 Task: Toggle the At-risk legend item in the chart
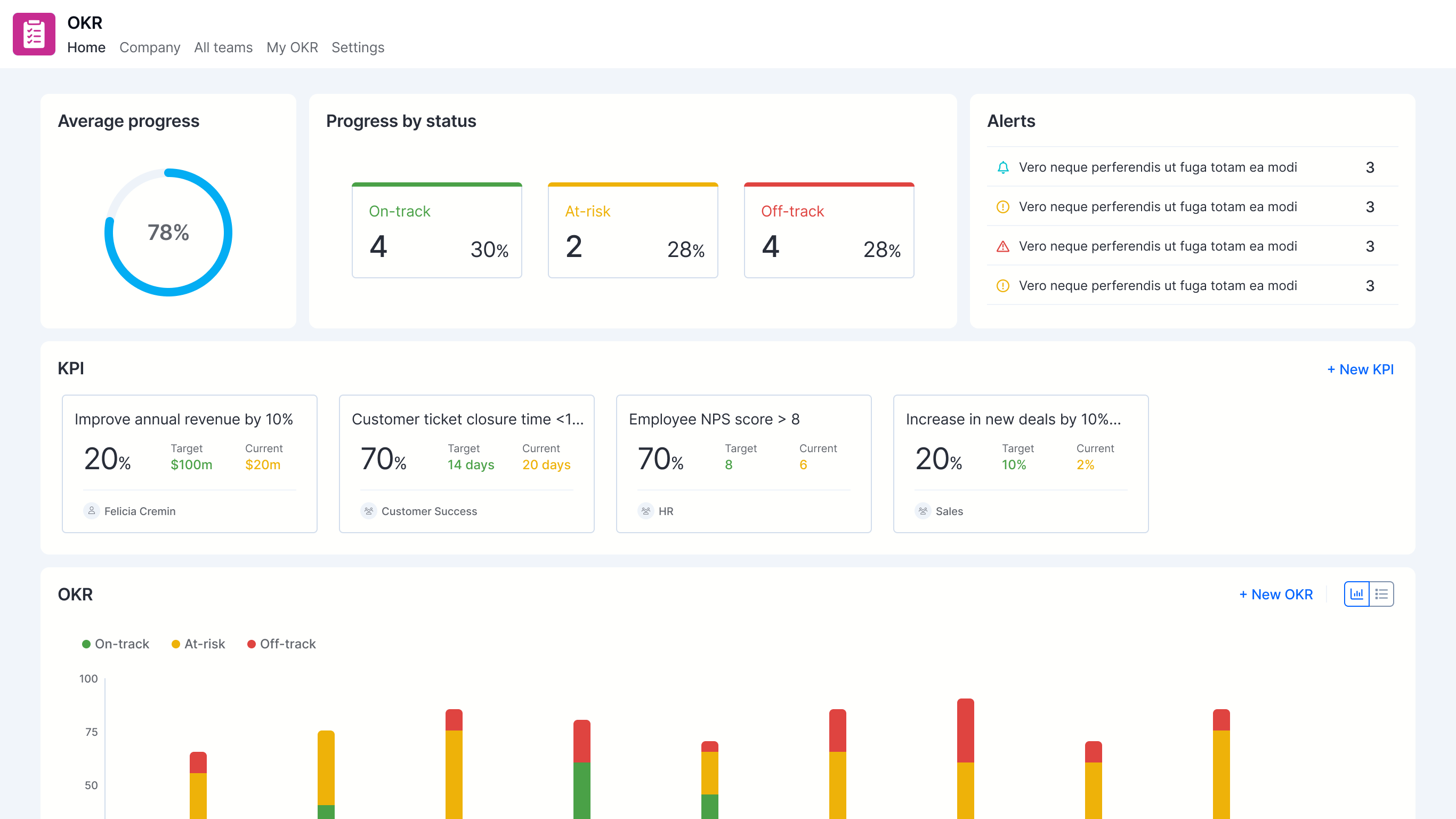point(198,644)
